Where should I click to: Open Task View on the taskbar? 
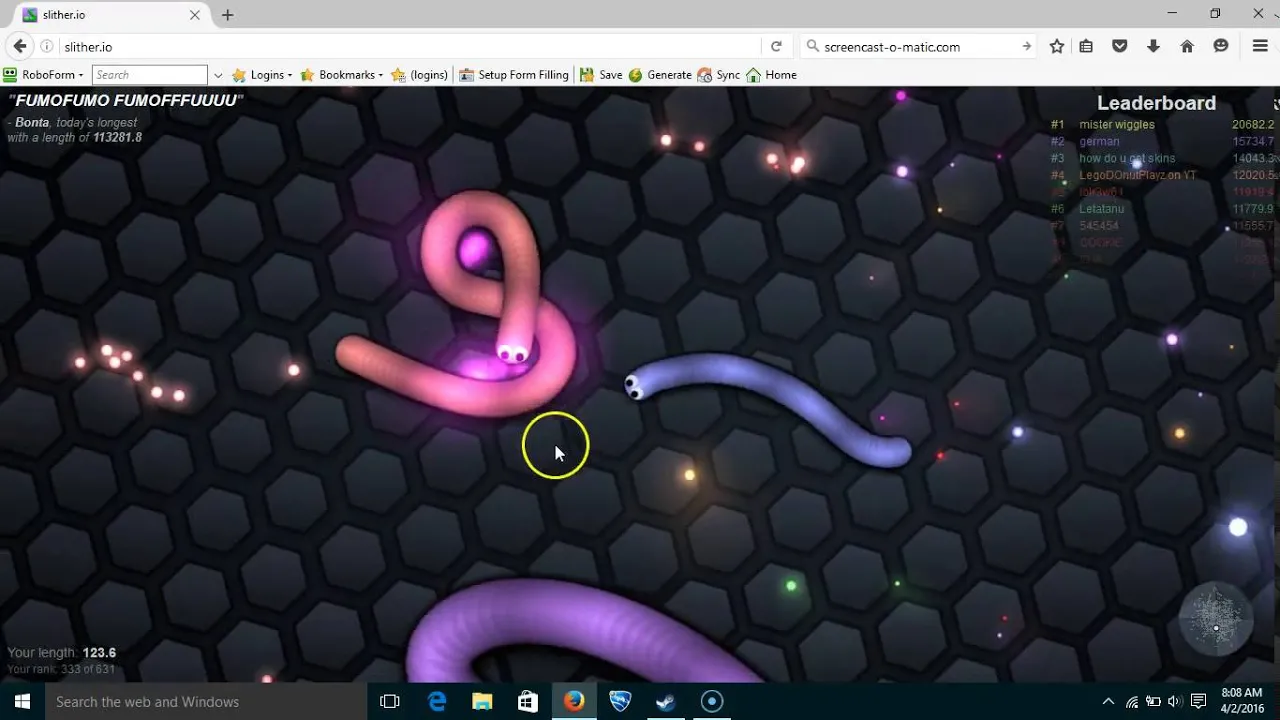coord(390,701)
